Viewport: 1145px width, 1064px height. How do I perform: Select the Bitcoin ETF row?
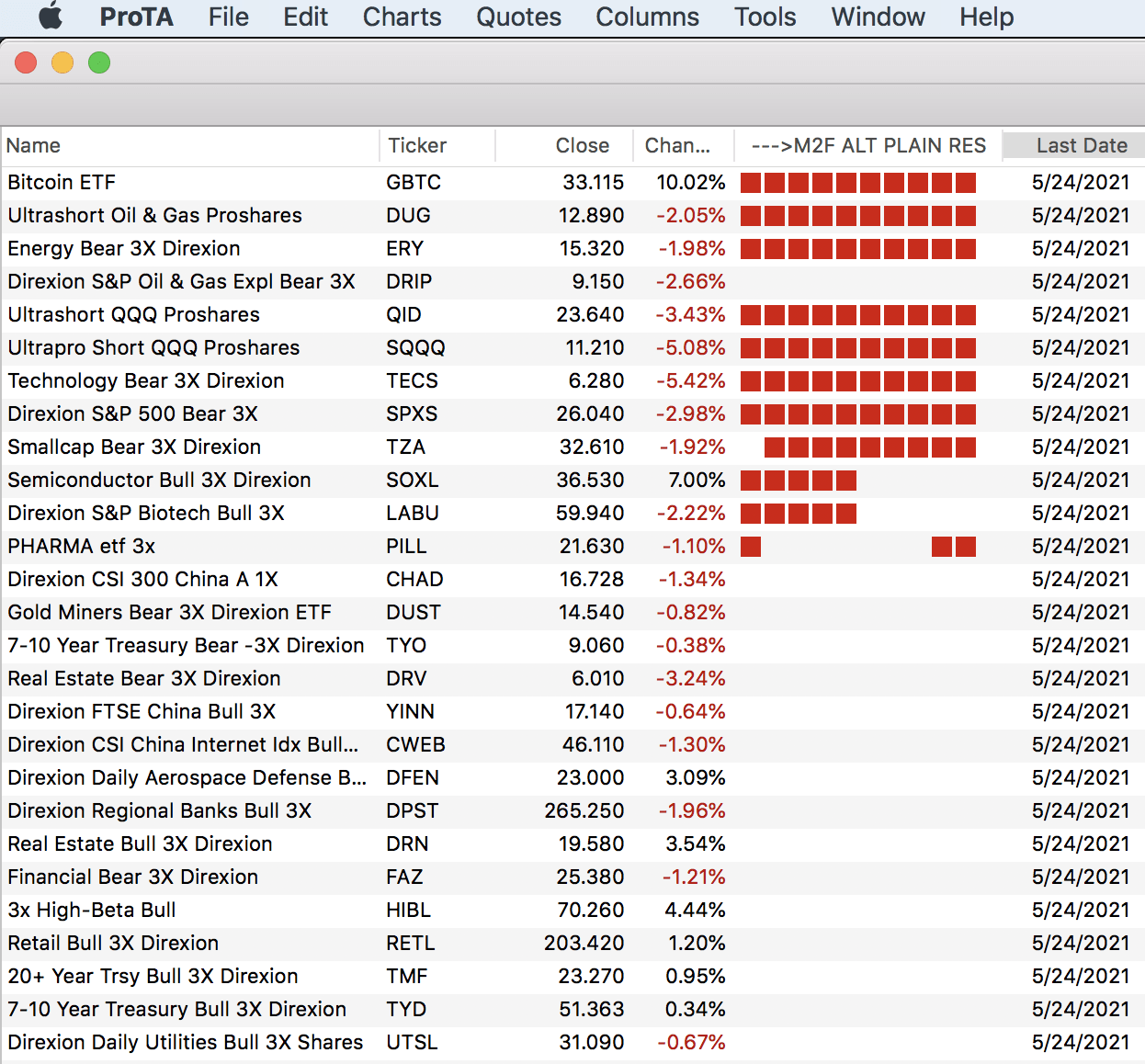(572, 182)
